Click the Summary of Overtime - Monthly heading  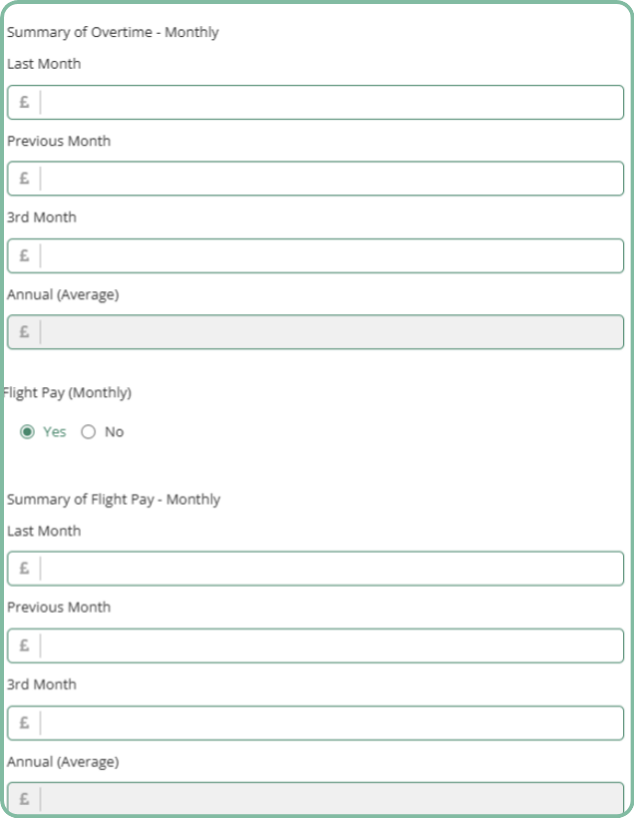[x=113, y=32]
